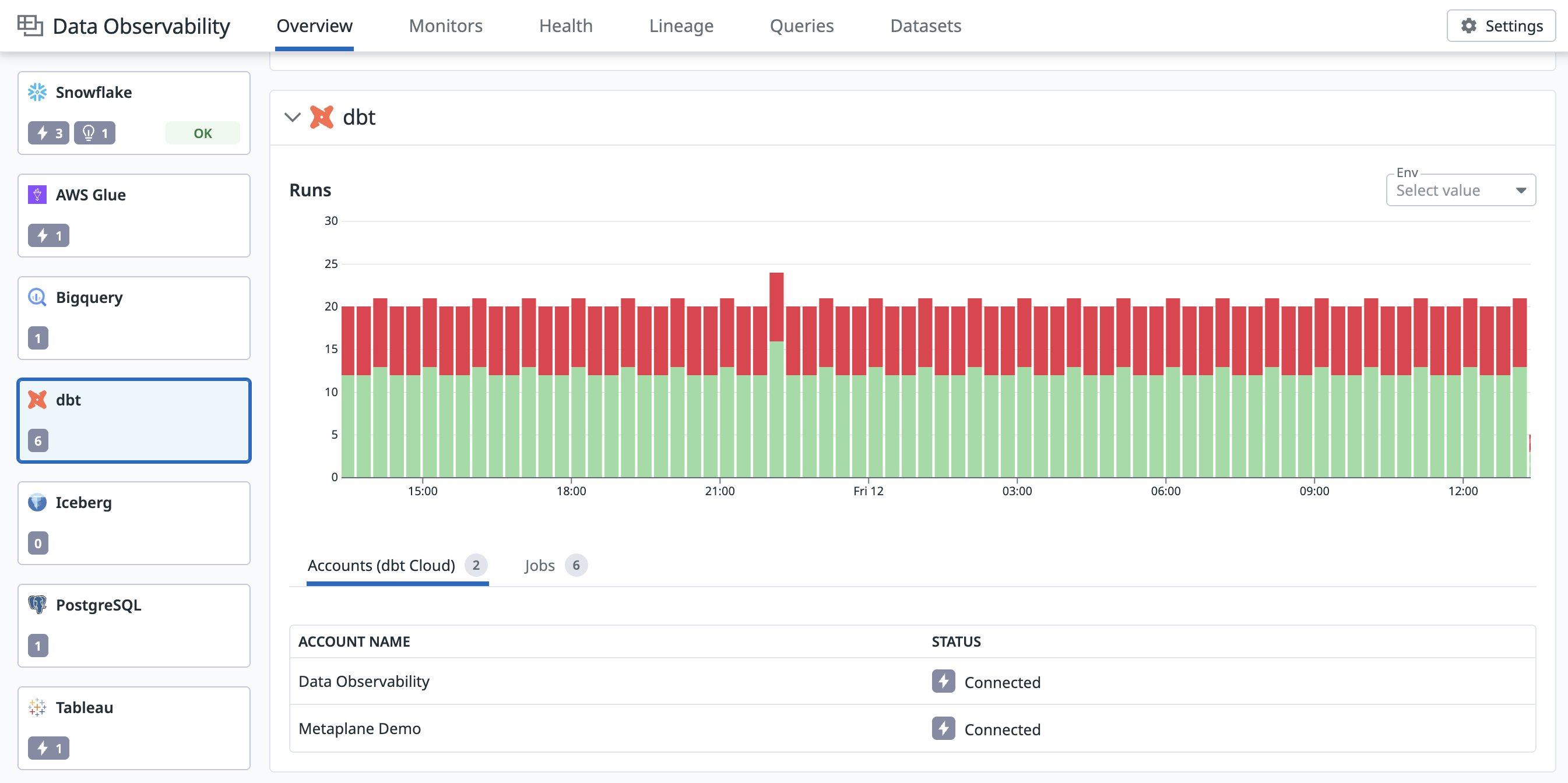Switch to Jobs tab

[539, 565]
